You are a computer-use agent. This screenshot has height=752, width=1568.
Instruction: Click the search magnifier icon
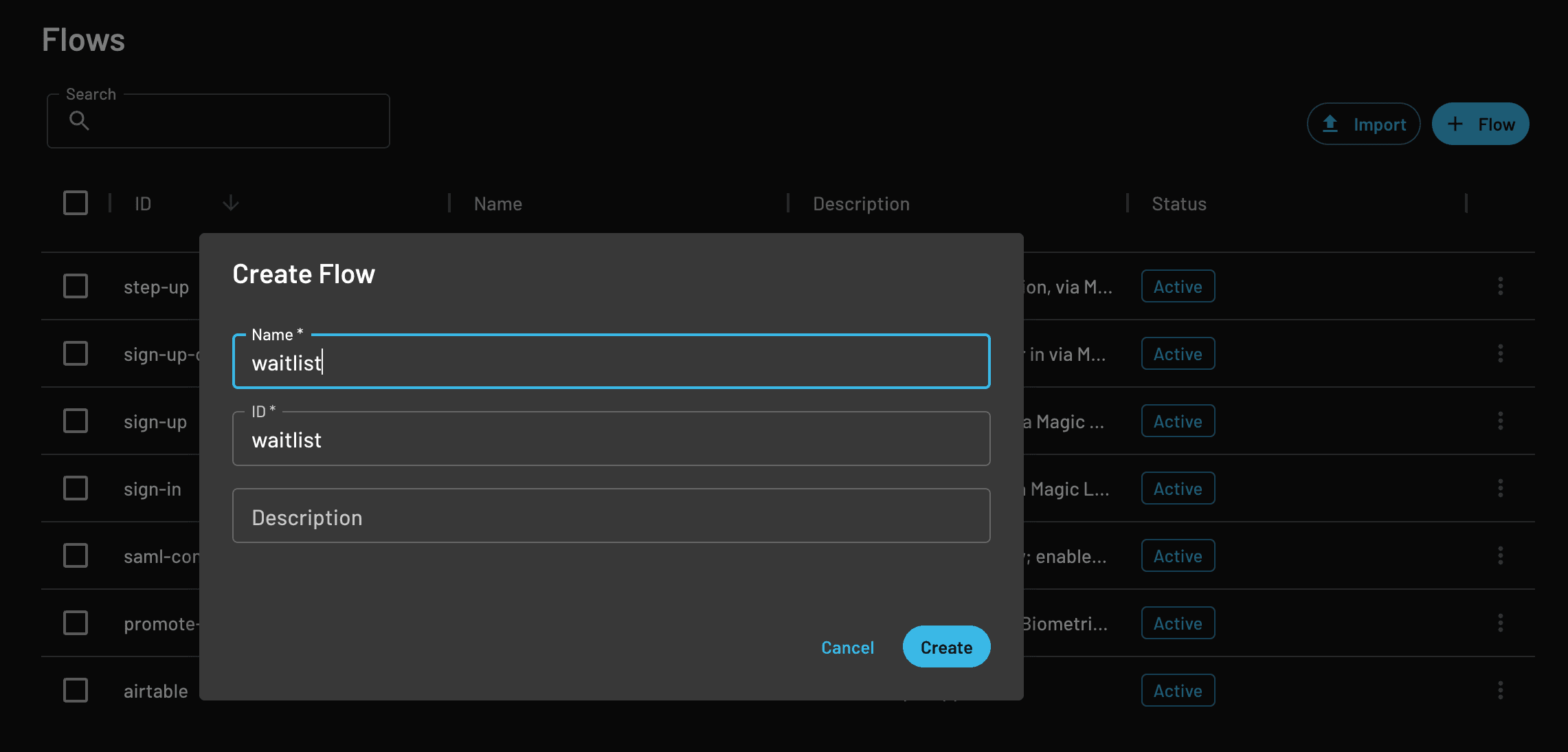78,120
